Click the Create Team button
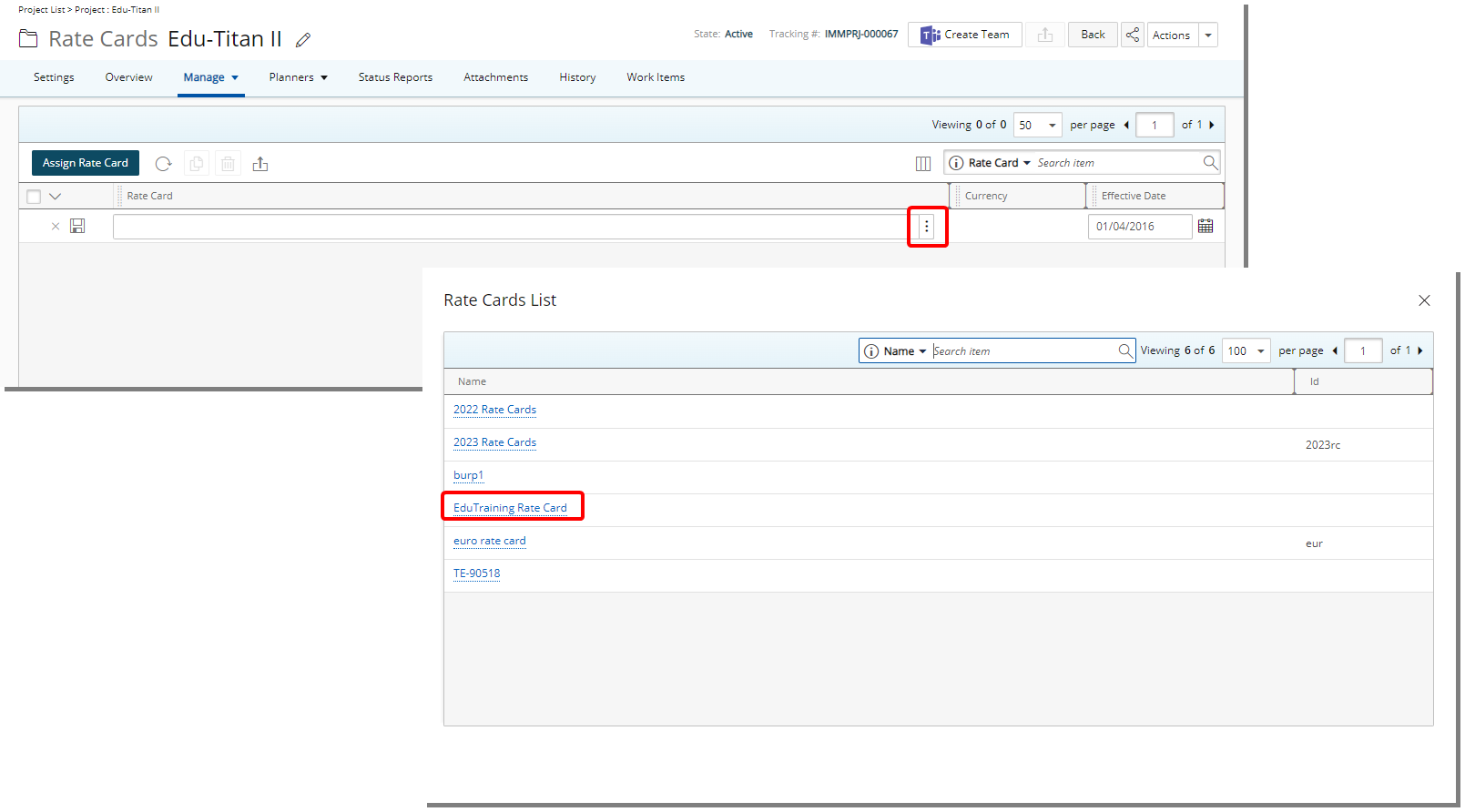Screen dimensions: 1465x812 965,35
